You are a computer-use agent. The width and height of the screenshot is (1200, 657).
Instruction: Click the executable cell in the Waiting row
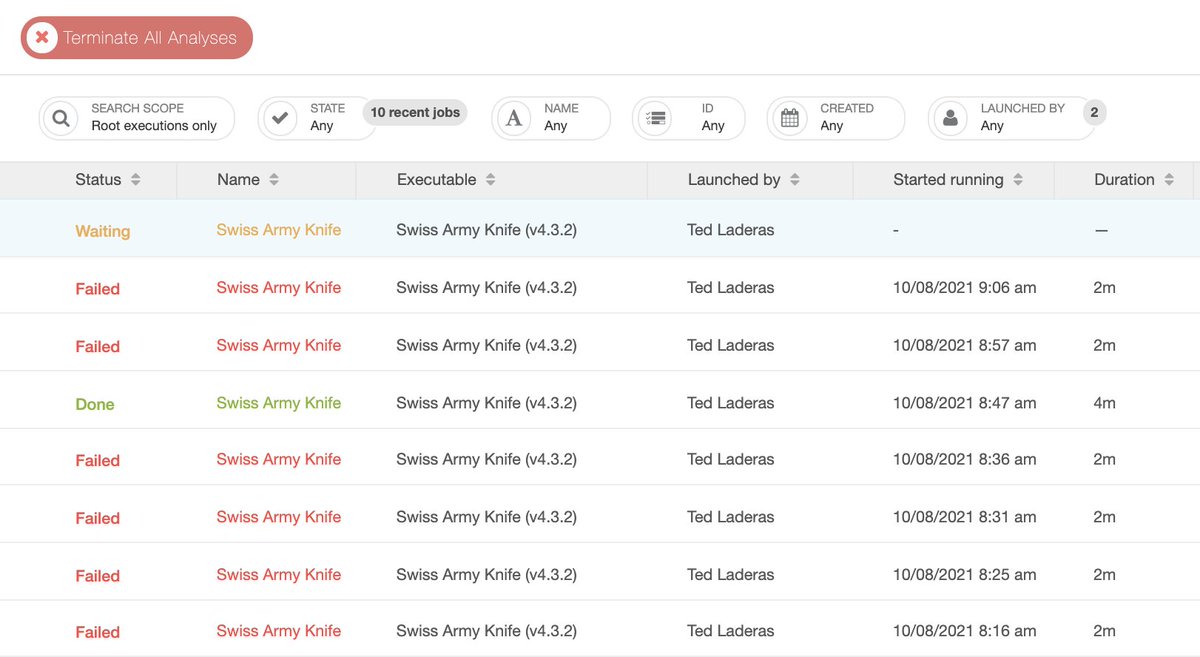pyautogui.click(x=487, y=230)
